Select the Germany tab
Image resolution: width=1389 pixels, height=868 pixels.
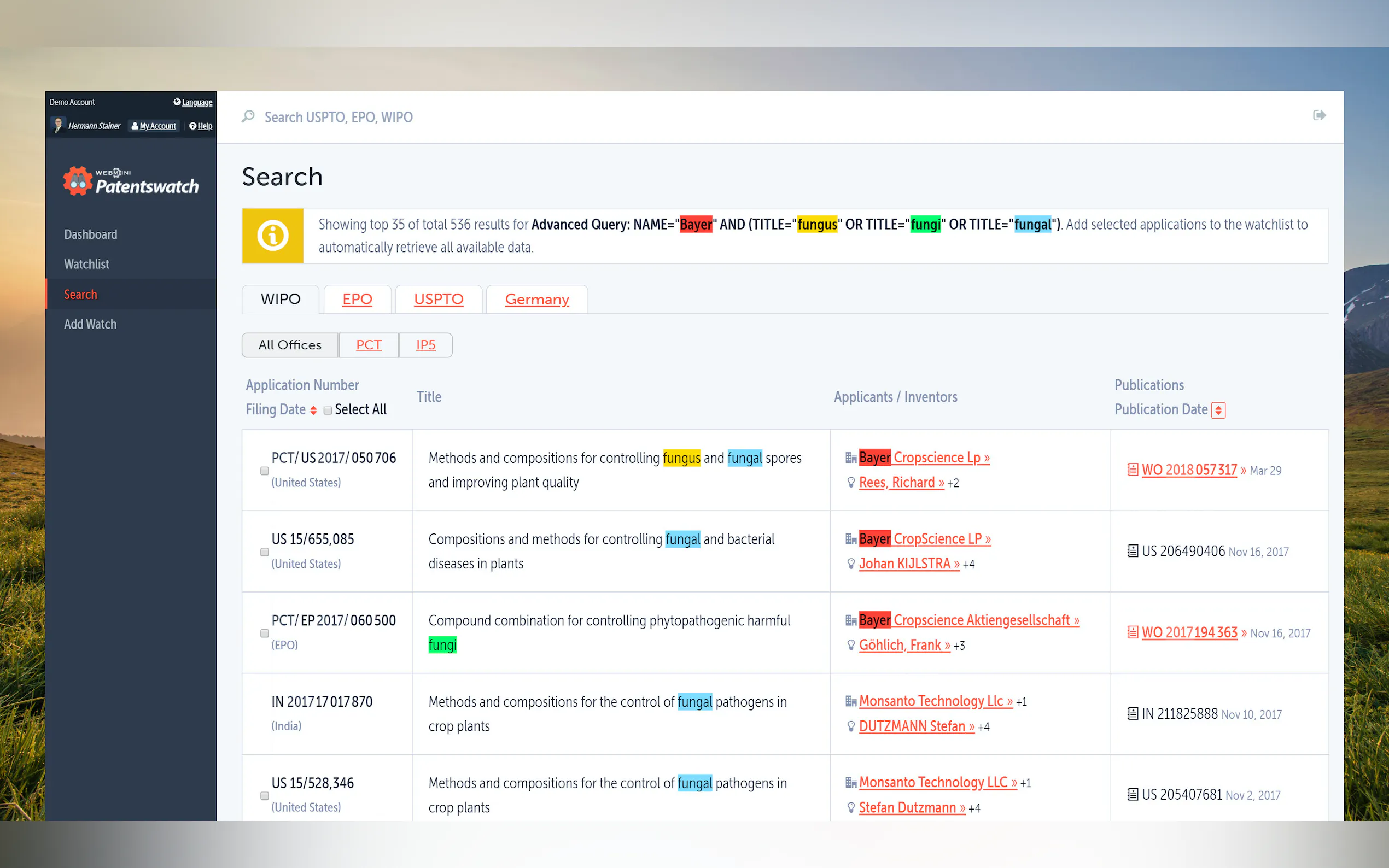536,299
